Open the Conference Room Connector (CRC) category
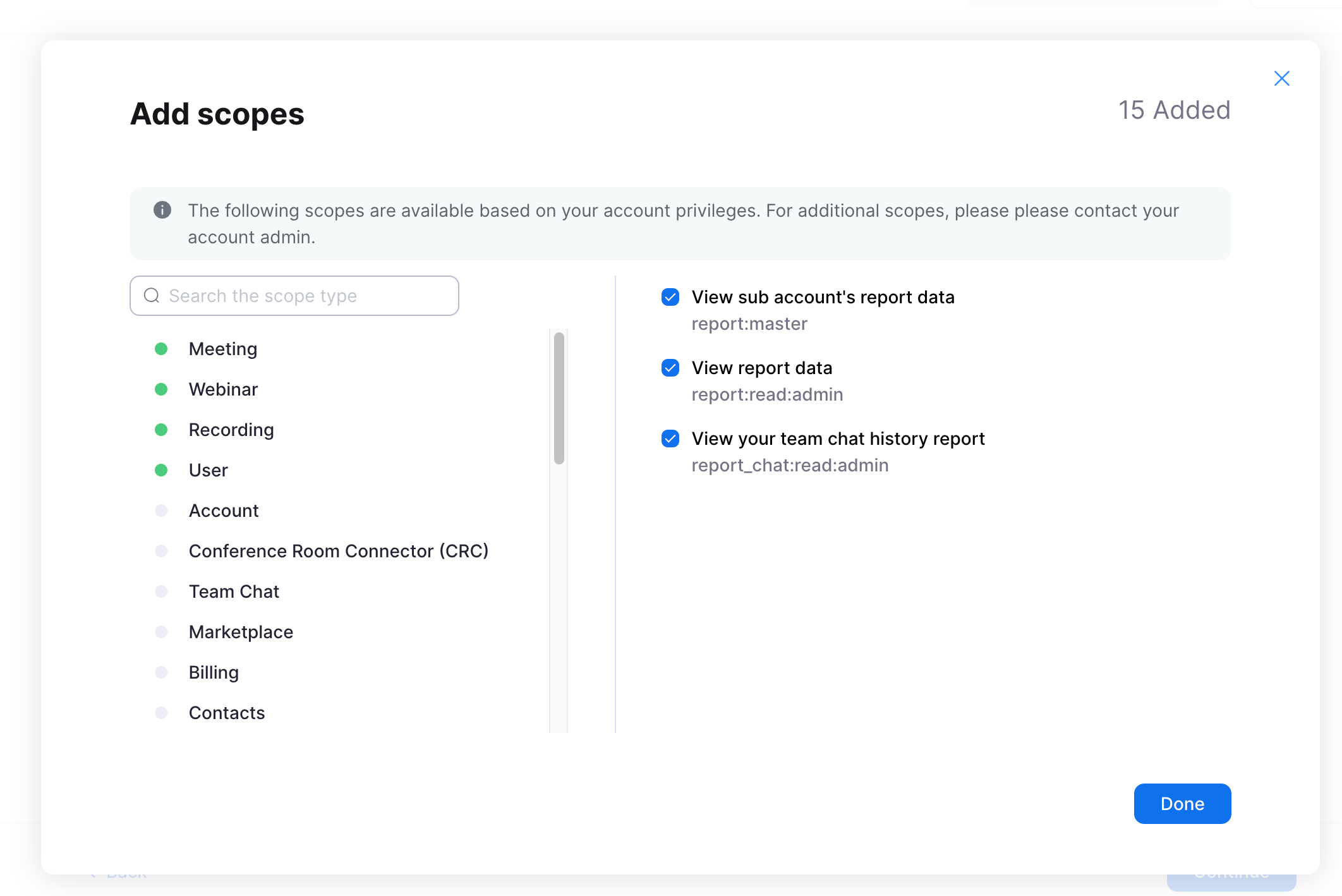Image resolution: width=1342 pixels, height=896 pixels. (338, 550)
